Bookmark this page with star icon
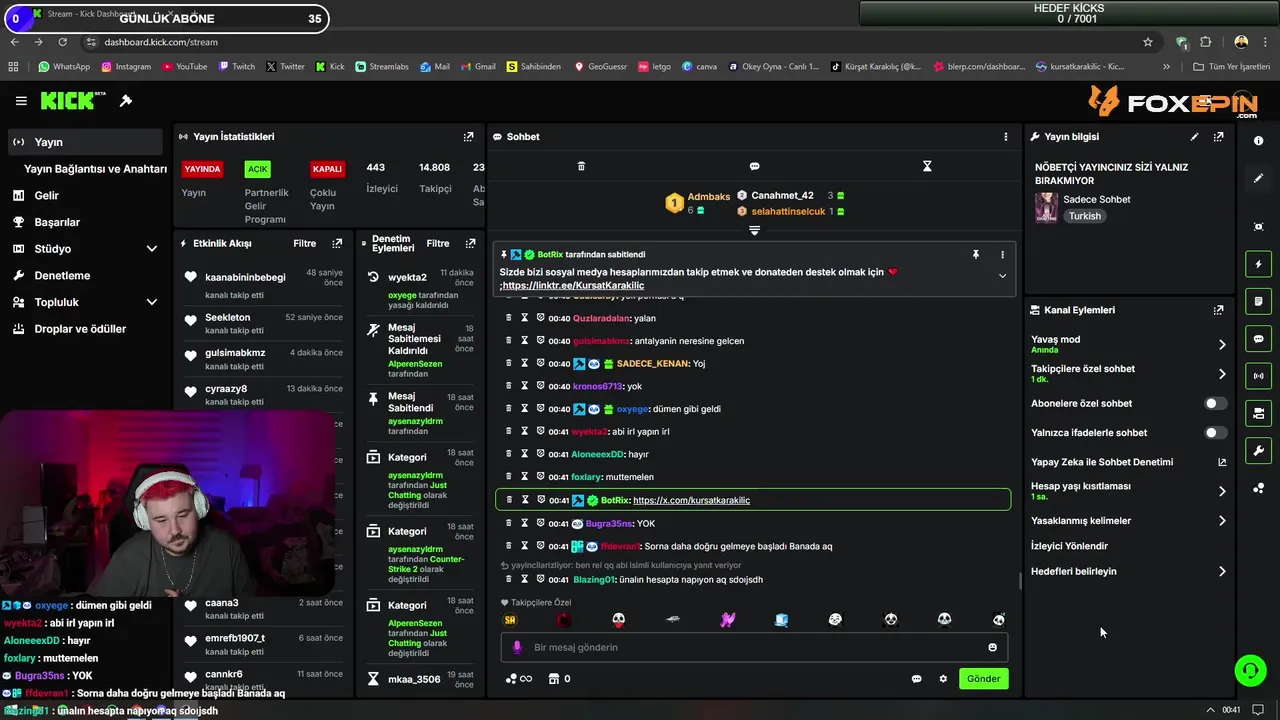The height and width of the screenshot is (720, 1280). pos(1148,42)
